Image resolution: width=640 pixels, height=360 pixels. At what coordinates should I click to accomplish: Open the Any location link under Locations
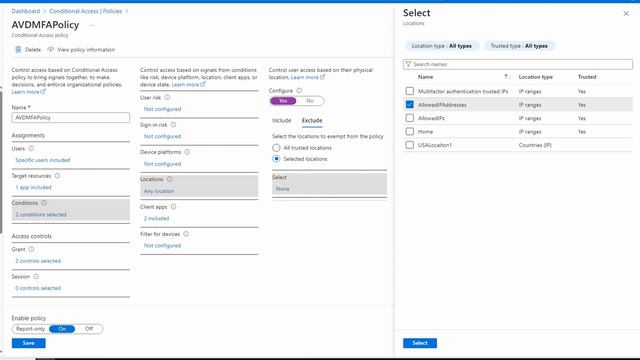pyautogui.click(x=159, y=191)
